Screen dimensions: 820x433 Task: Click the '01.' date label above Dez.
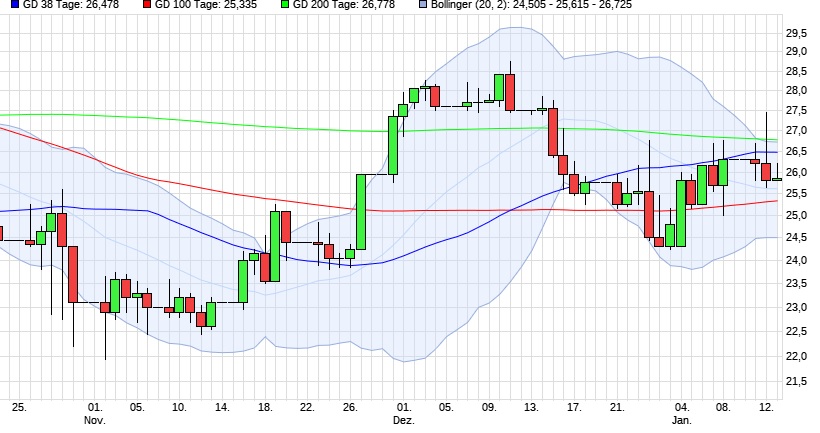404,407
